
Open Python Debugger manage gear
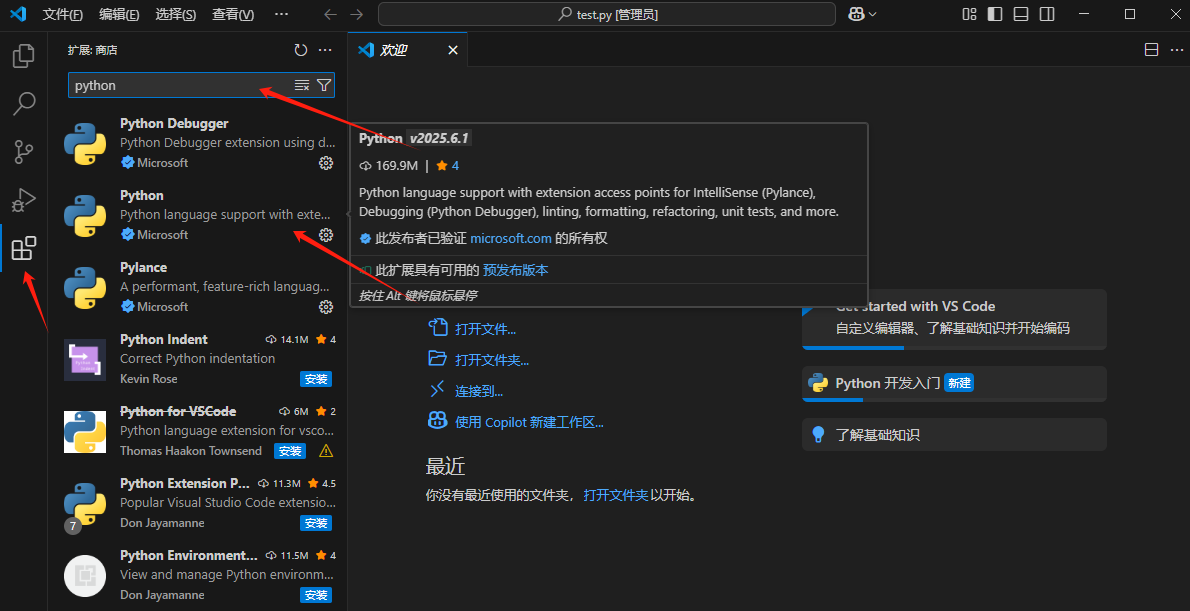[326, 162]
